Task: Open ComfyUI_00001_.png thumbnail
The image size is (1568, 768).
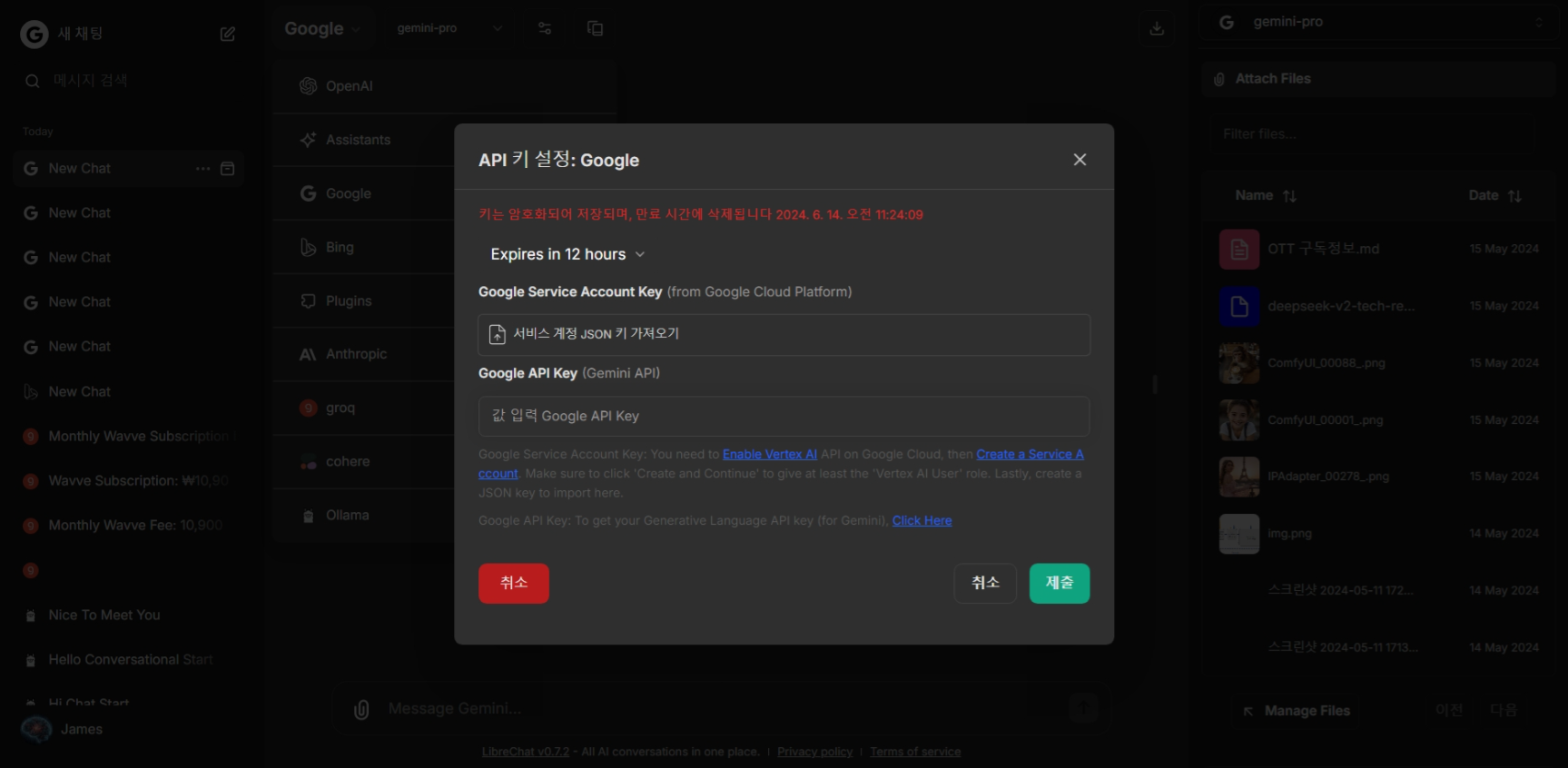Action: [1239, 420]
